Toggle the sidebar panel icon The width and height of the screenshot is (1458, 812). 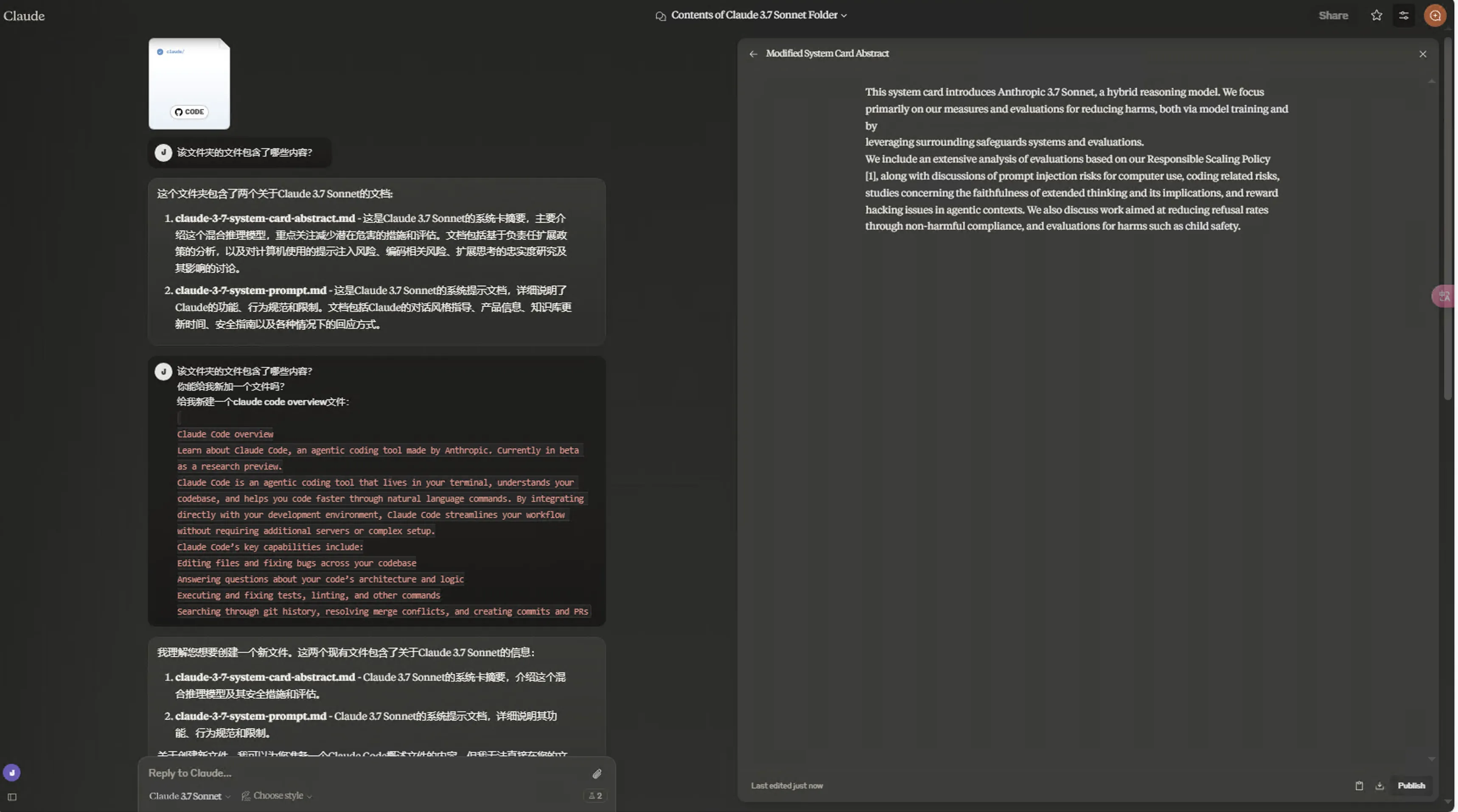[x=12, y=797]
